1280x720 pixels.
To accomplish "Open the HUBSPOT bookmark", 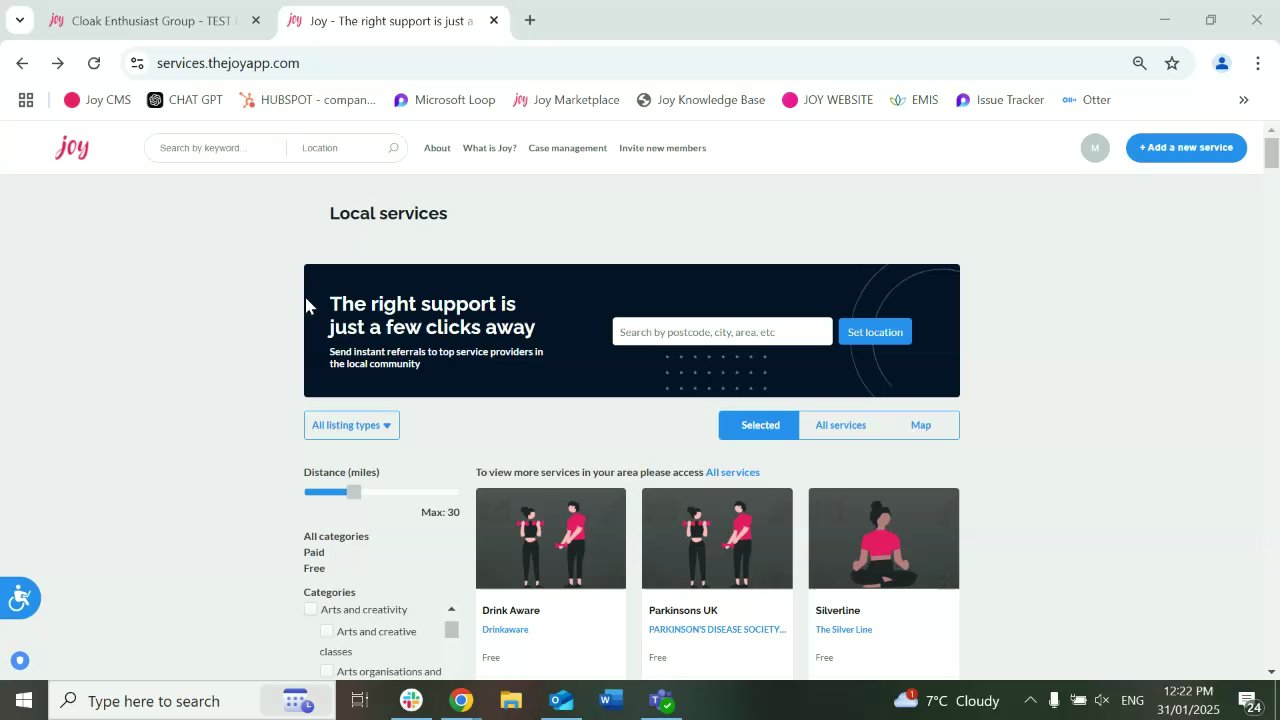I will coord(308,100).
